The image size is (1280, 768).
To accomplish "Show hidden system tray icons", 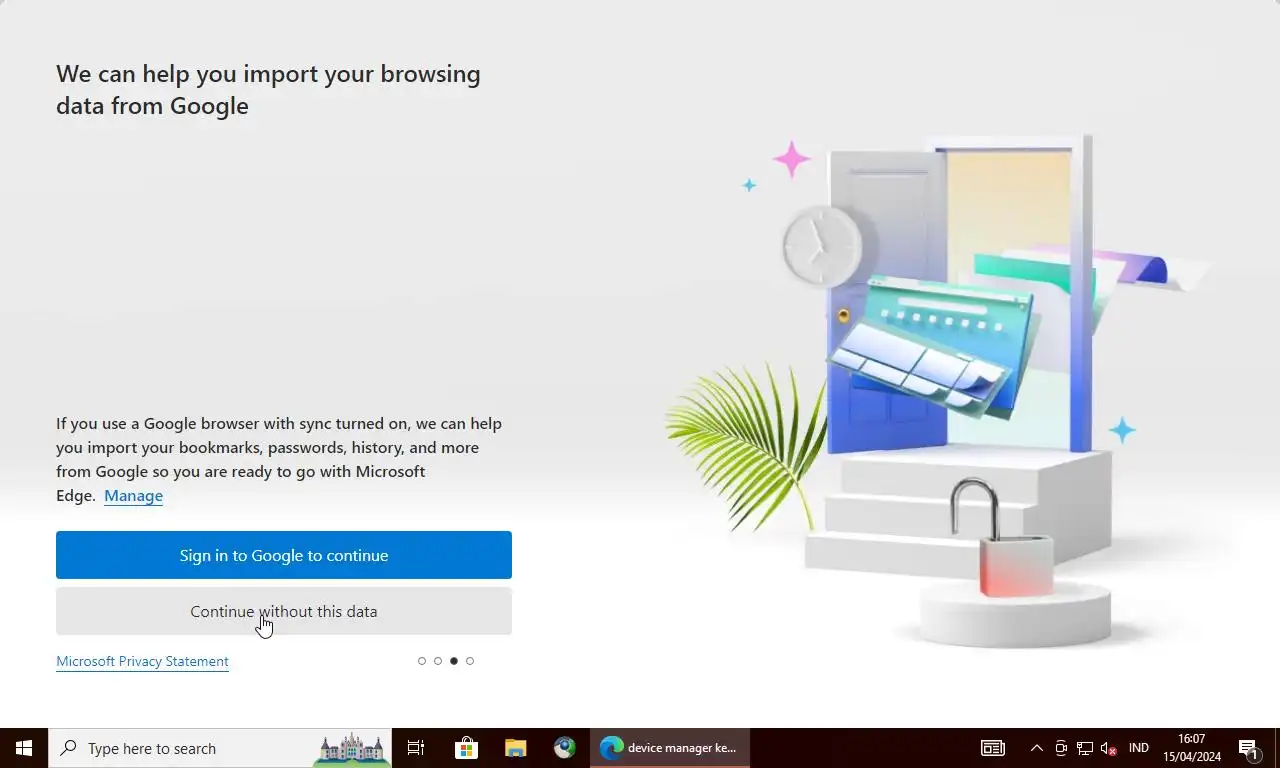I will coord(1036,748).
